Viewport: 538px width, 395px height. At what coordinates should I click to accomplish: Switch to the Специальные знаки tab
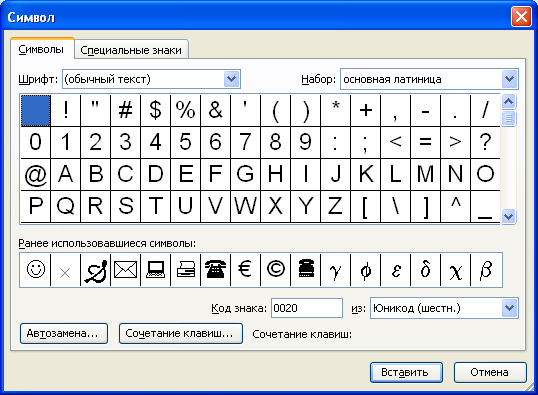tap(131, 50)
